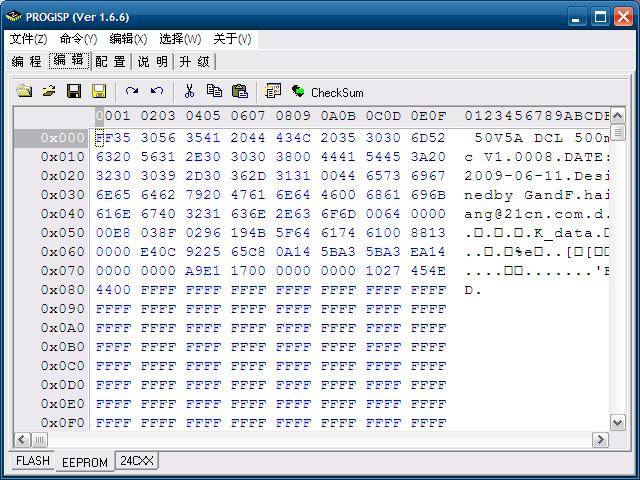Open the 选择(W) menu

click(180, 39)
